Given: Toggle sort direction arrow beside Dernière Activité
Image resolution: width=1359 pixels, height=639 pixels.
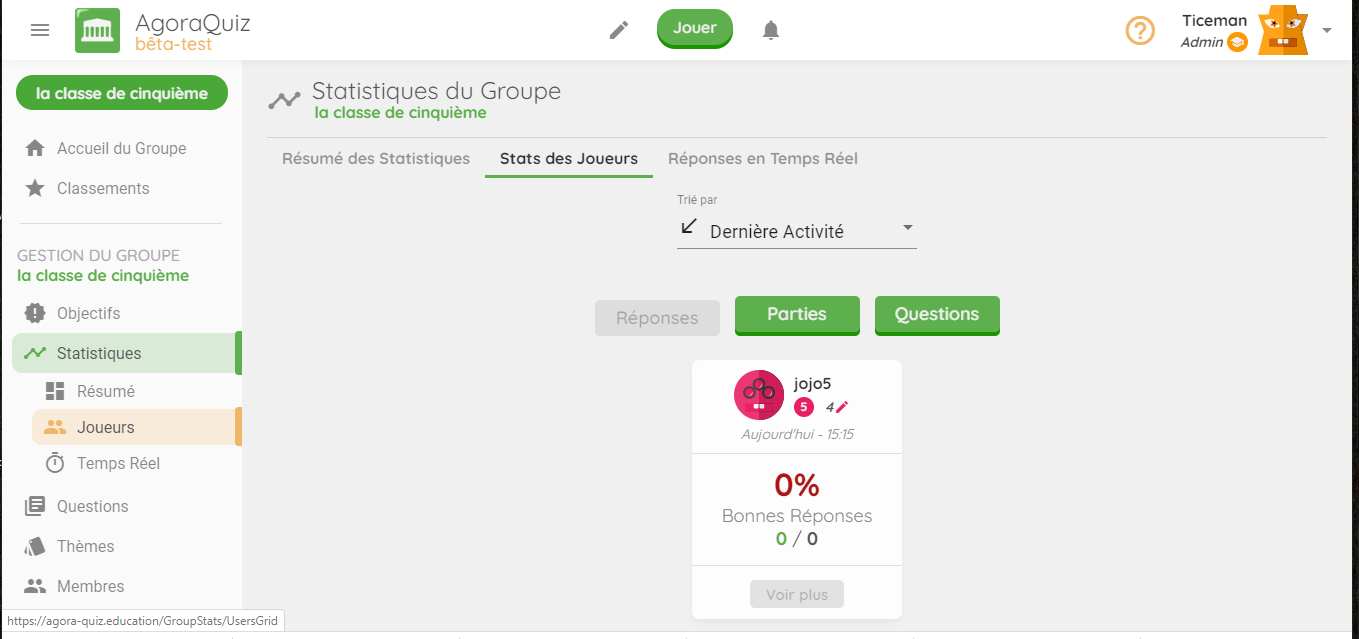Looking at the screenshot, I should 688,227.
